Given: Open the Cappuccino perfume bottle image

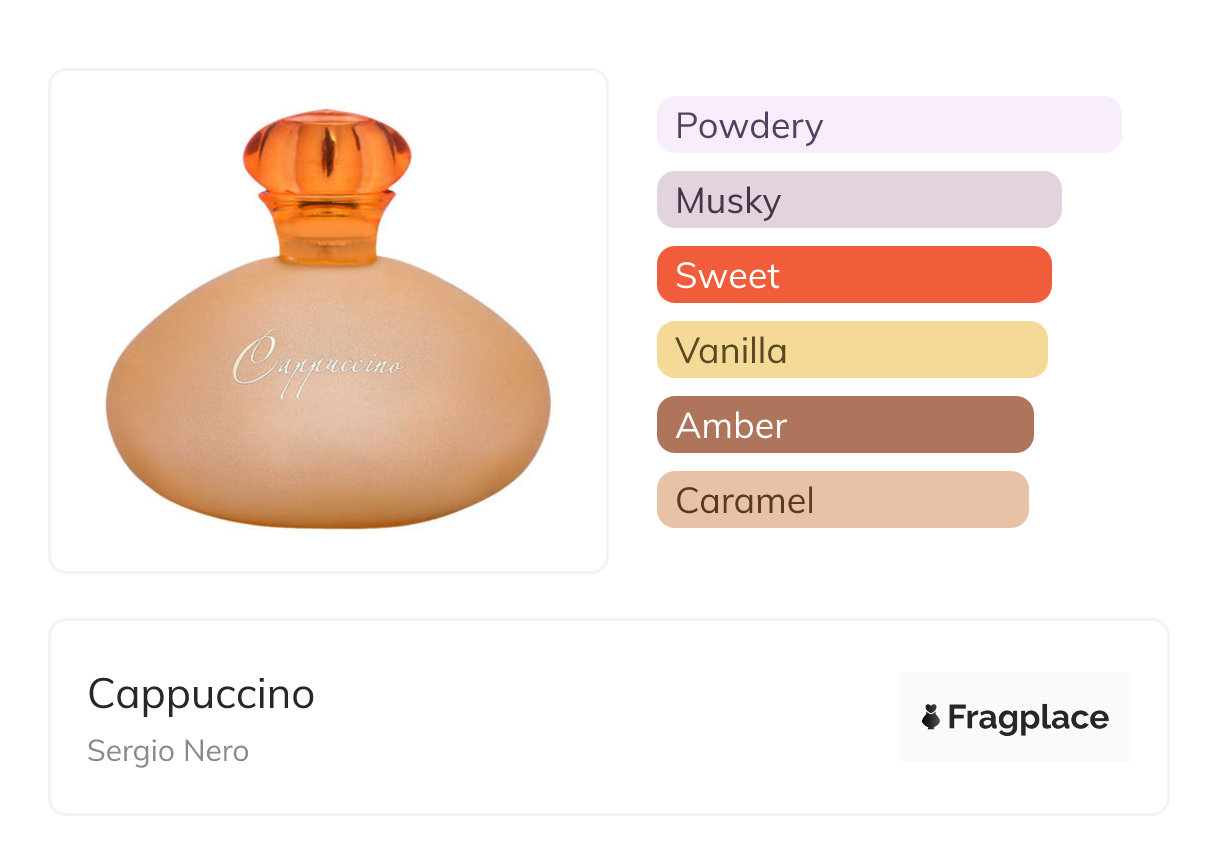Looking at the screenshot, I should tap(328, 321).
